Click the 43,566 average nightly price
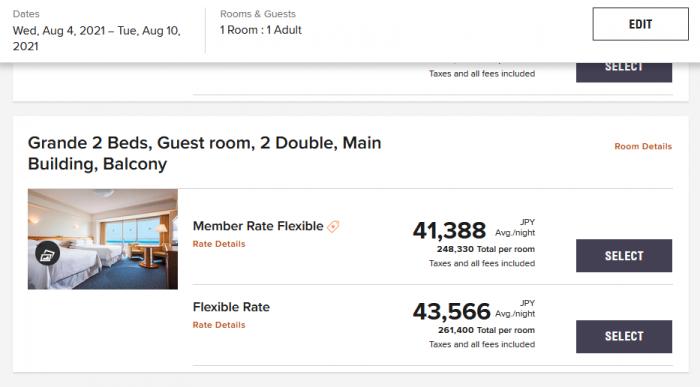Viewport: 700px width, 387px height. click(451, 312)
